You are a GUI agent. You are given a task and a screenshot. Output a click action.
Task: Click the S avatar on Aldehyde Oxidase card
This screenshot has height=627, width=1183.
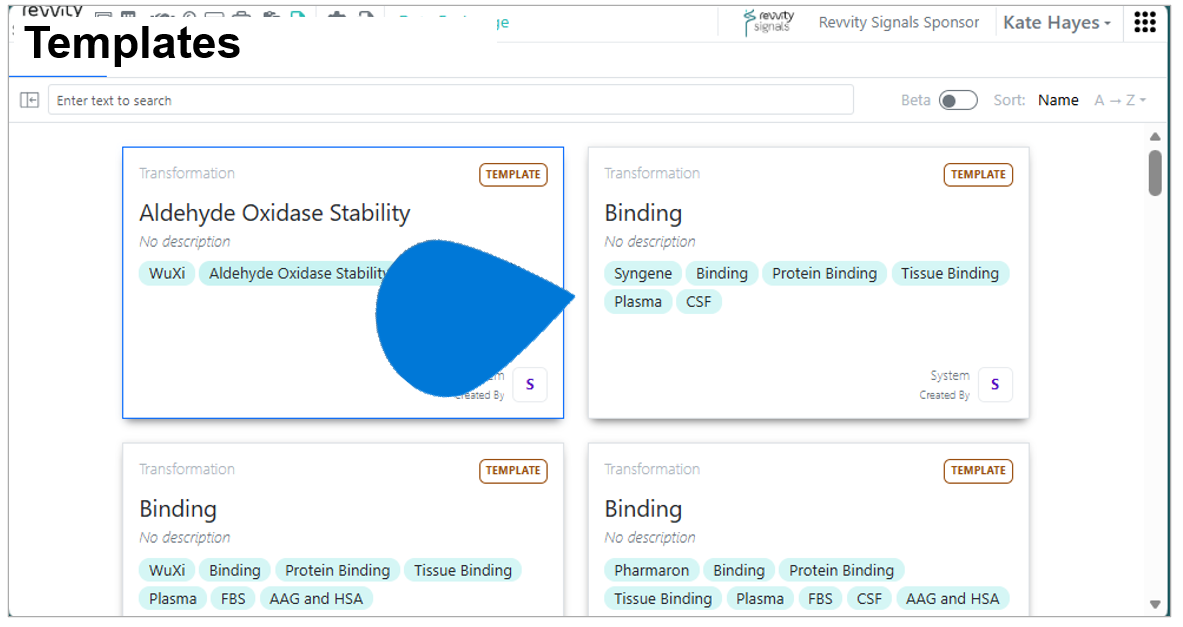click(x=530, y=384)
